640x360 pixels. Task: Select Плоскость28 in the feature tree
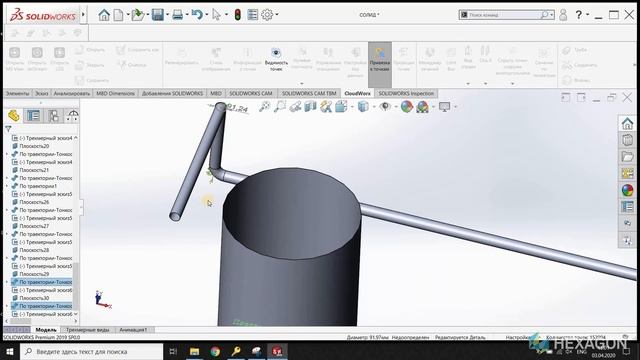(34, 250)
